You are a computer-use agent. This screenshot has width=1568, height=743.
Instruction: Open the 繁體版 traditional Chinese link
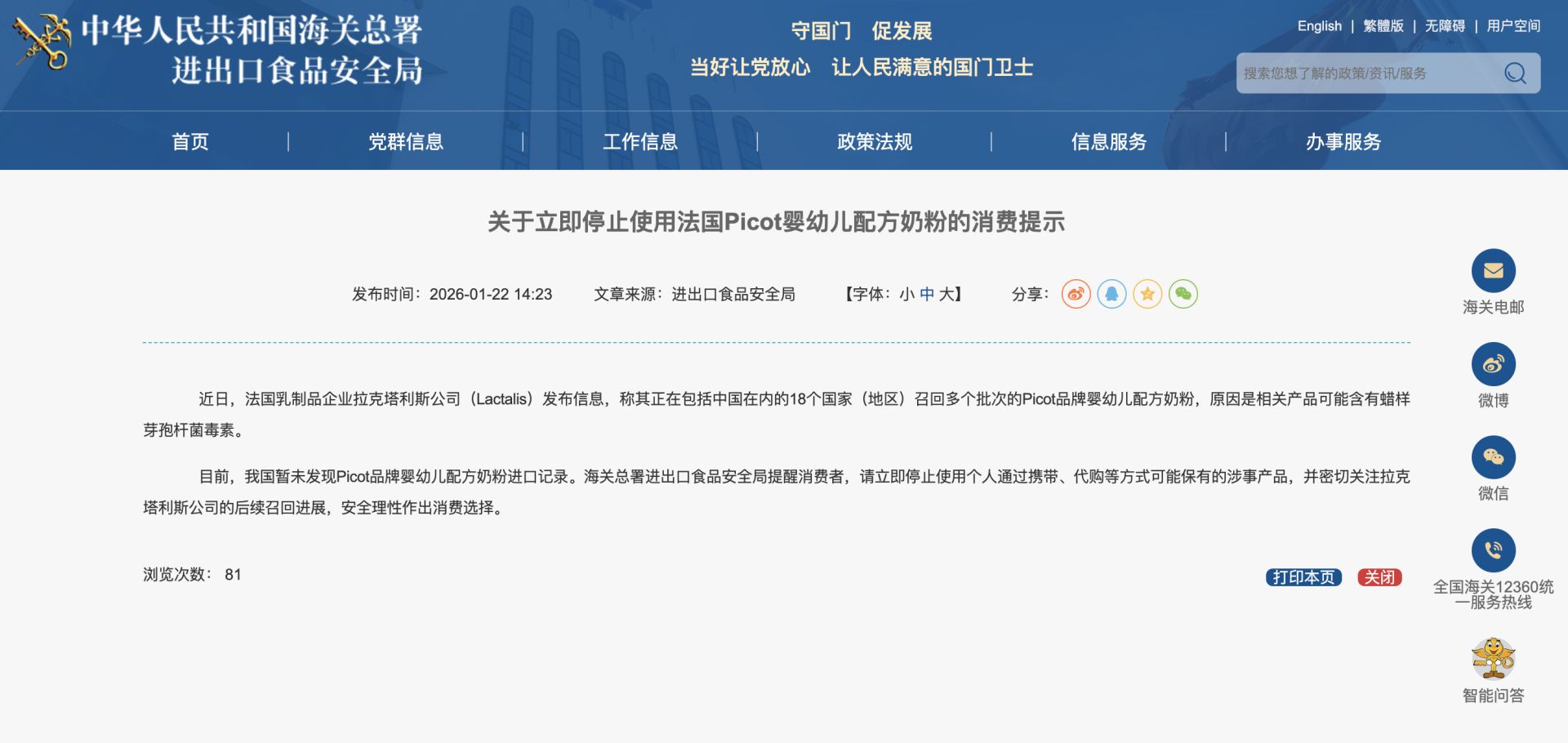tap(1384, 25)
